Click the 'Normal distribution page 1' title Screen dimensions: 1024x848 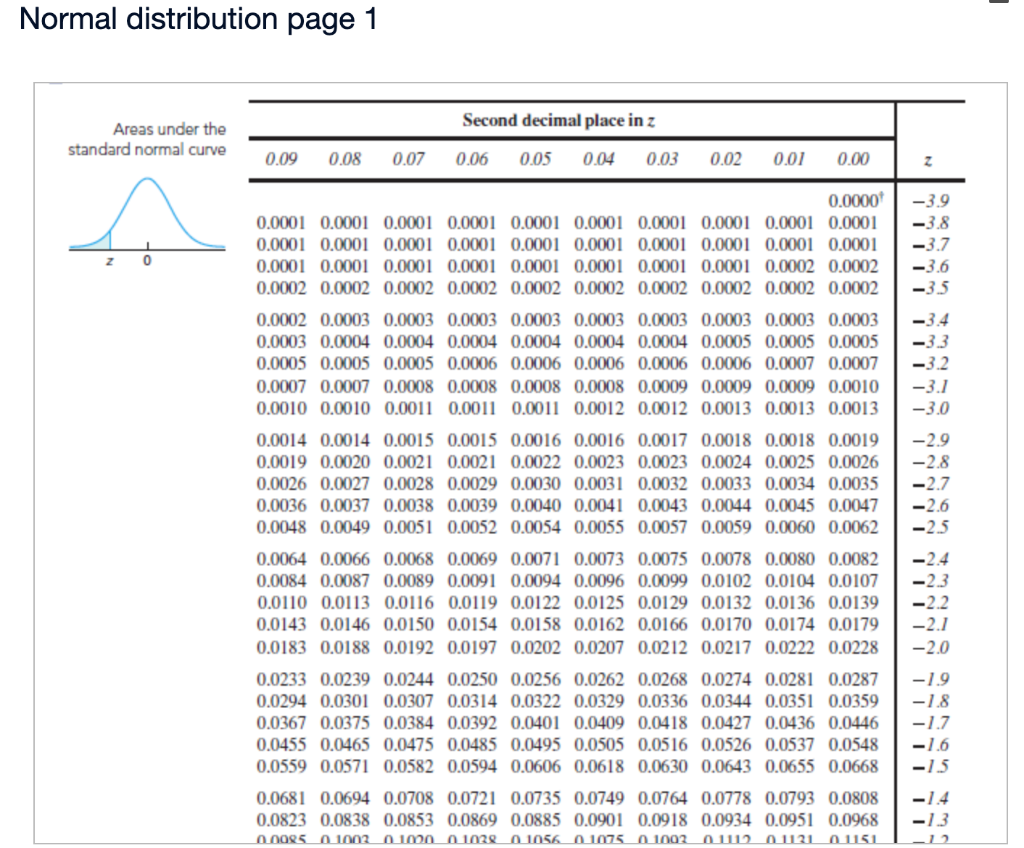click(x=199, y=19)
